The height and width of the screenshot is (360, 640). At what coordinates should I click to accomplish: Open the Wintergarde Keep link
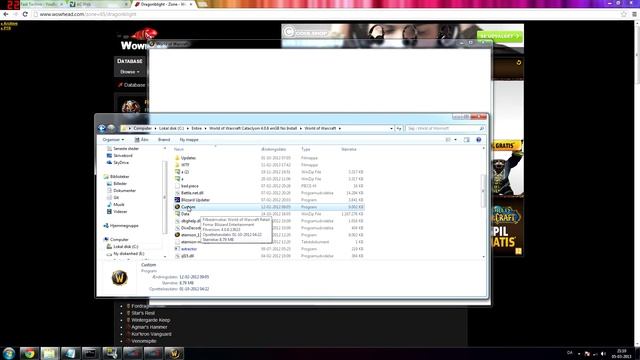[x=151, y=320]
